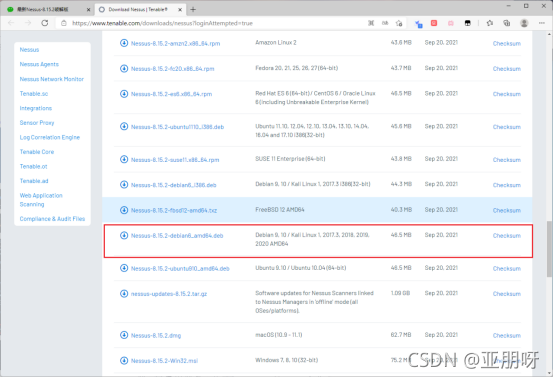Open Tenable.ot sidebar link
This screenshot has width=554, height=378.
34,166
